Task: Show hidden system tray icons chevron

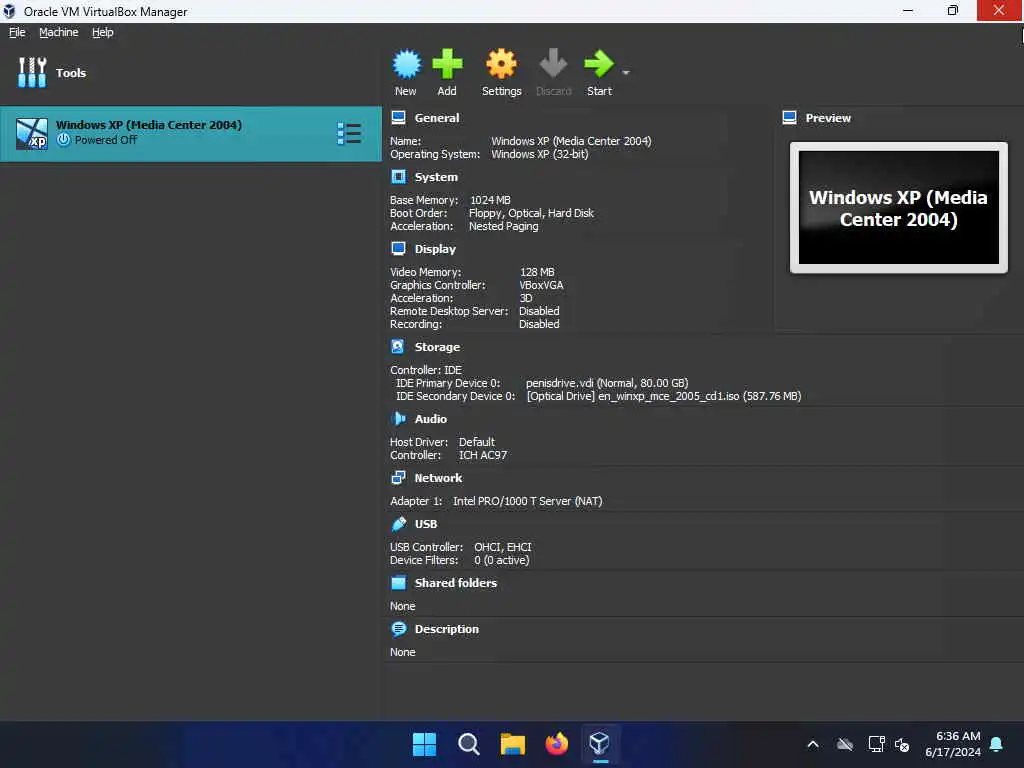Action: [813, 744]
